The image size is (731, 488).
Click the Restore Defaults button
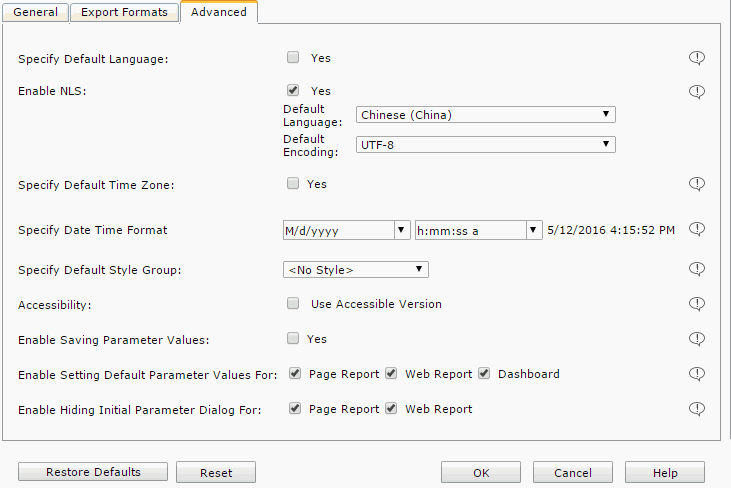point(93,472)
